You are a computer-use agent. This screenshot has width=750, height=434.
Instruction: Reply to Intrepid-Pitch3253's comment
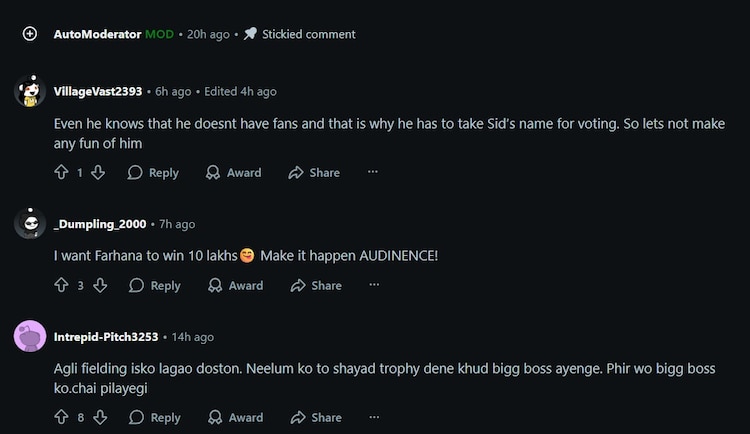click(155, 418)
